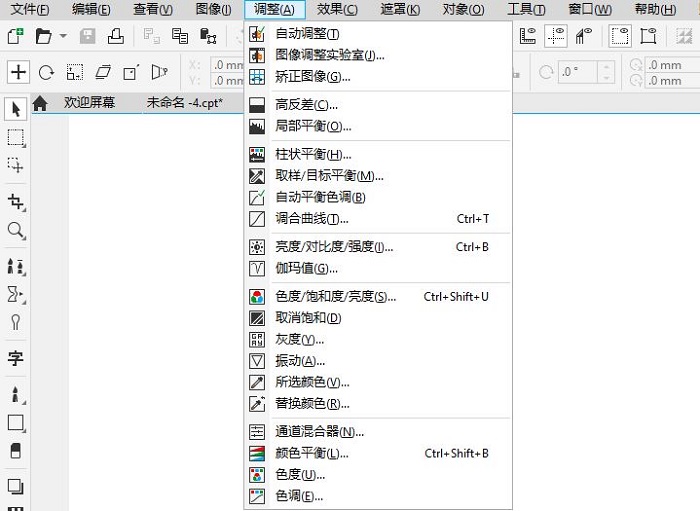The height and width of the screenshot is (511, 700).
Task: Choose 自动平衡色调(B) menu item
Action: pos(378,197)
